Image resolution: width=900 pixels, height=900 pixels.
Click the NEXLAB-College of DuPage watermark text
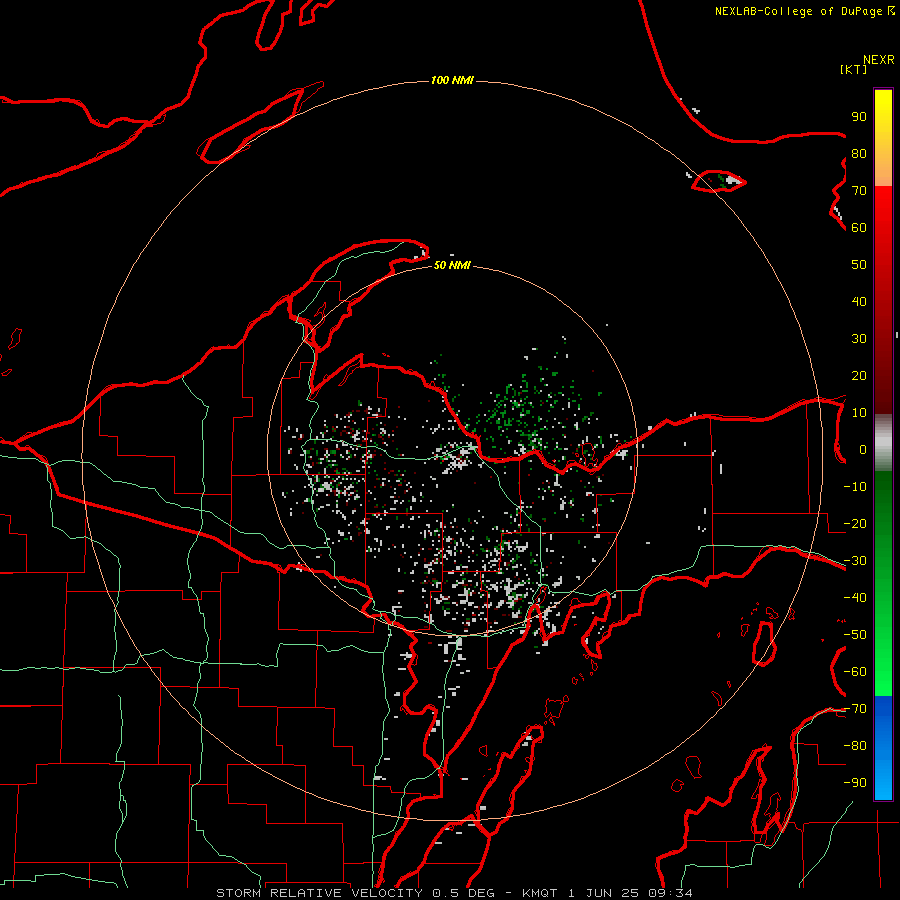[x=805, y=11]
